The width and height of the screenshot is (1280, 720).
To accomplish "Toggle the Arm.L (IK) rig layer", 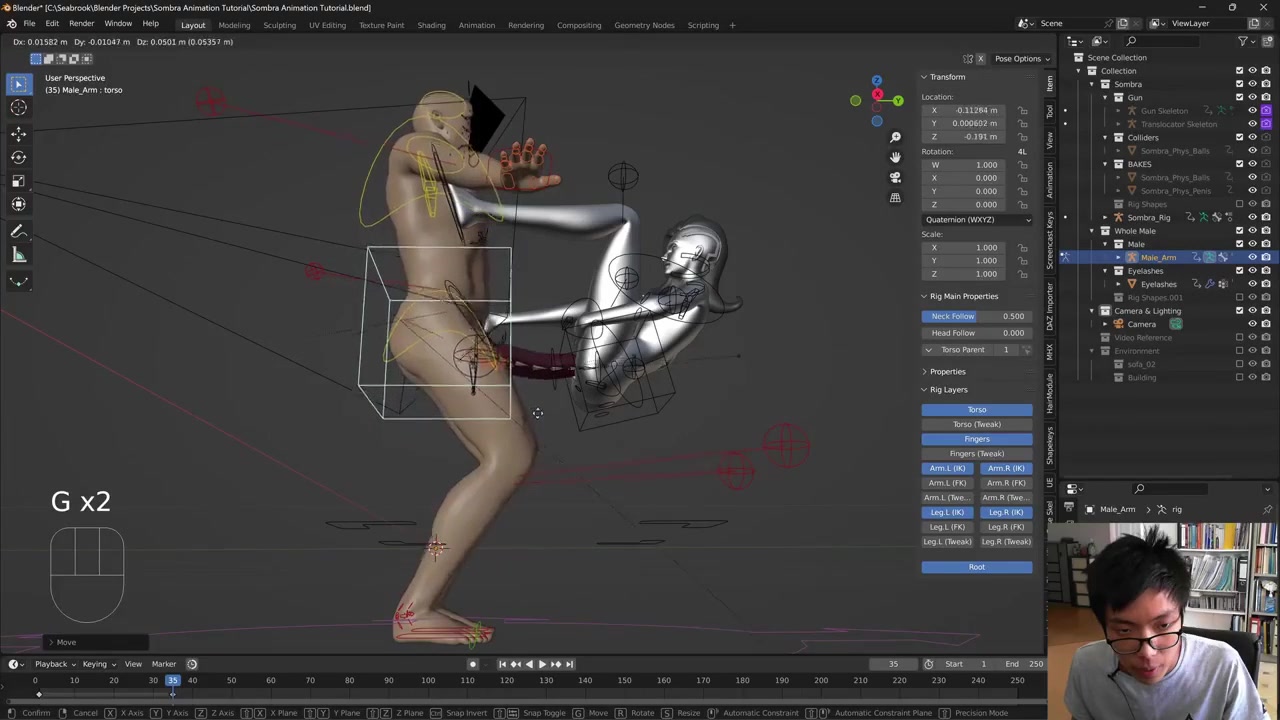I will 947,468.
